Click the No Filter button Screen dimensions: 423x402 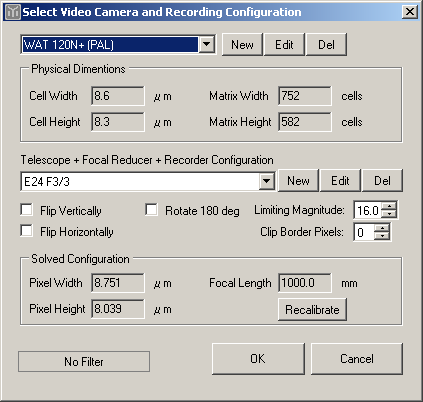tap(84, 362)
